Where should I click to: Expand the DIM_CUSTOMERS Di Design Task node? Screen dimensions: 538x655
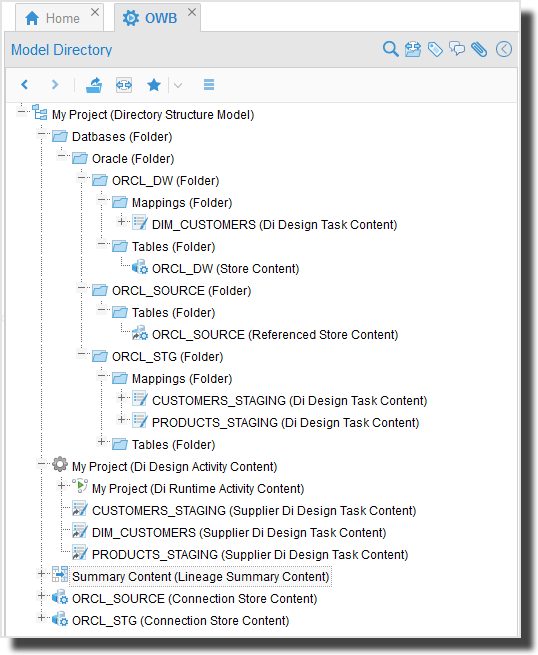click(122, 221)
